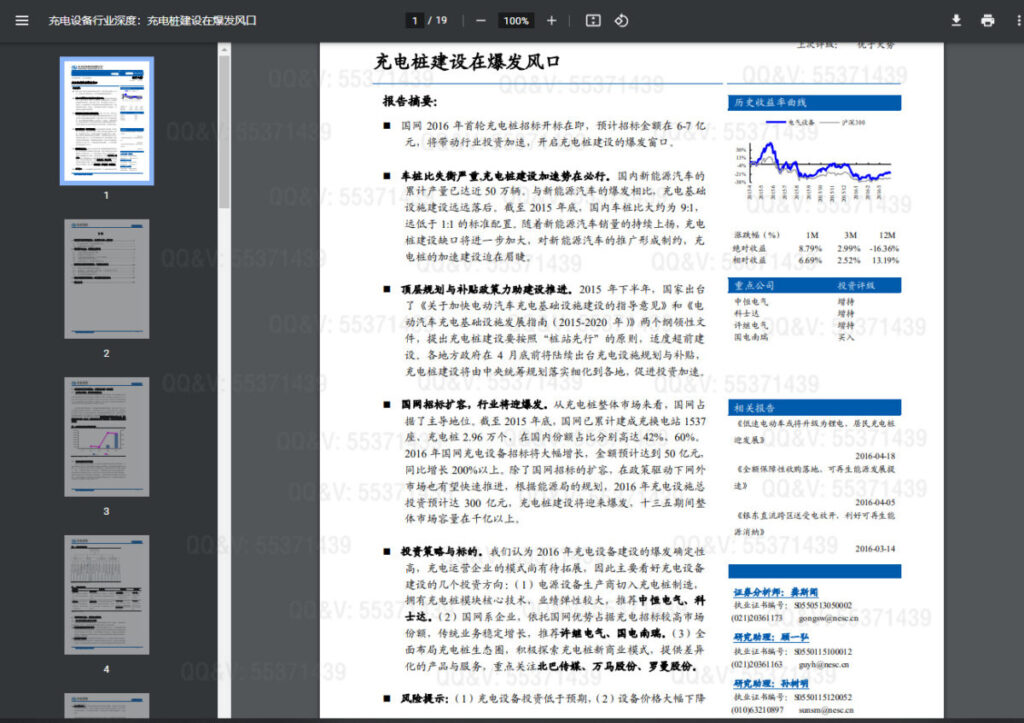
Task: Open page 2 thumbnail
Action: pos(106,279)
